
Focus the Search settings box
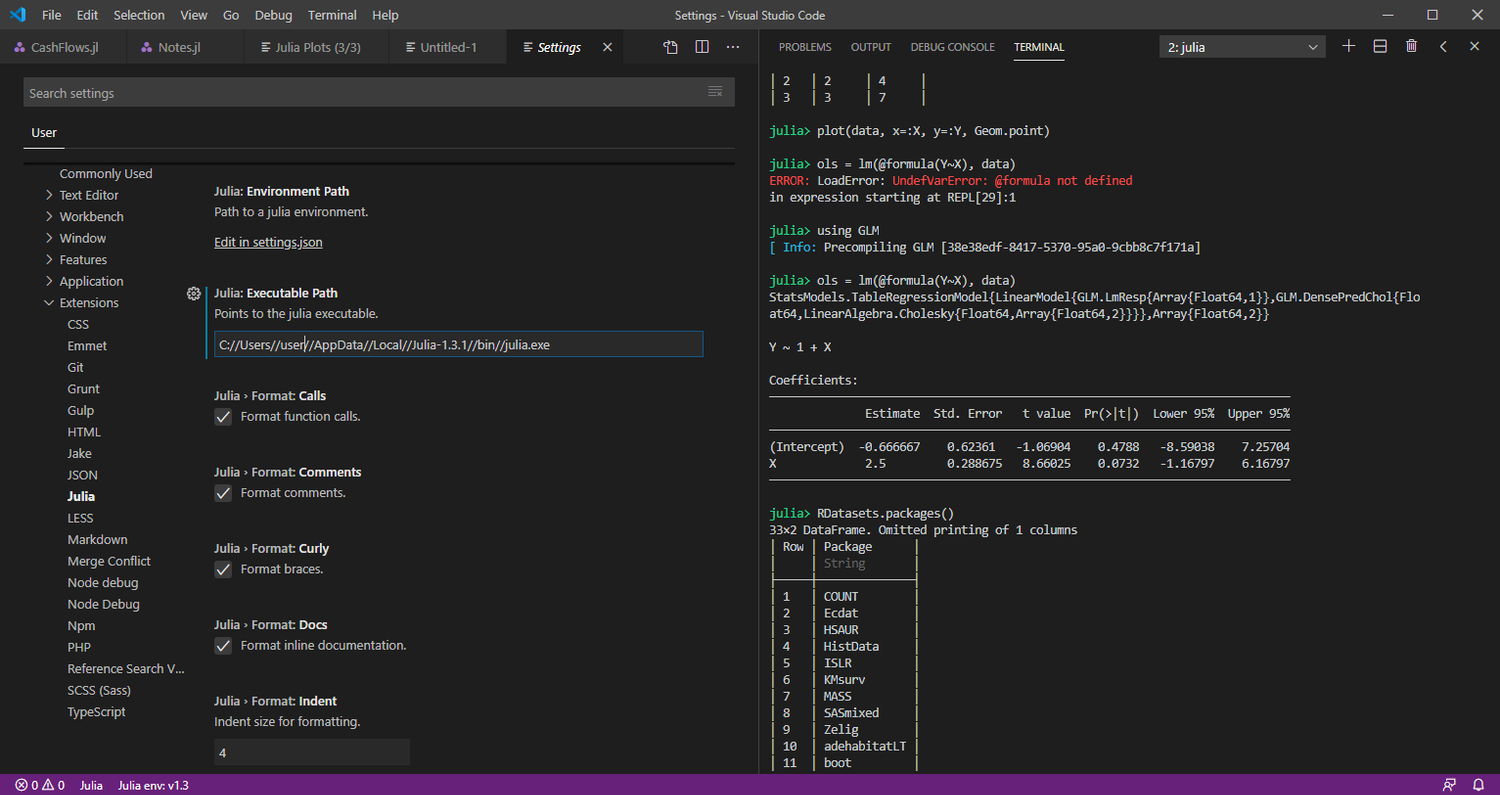[379, 92]
